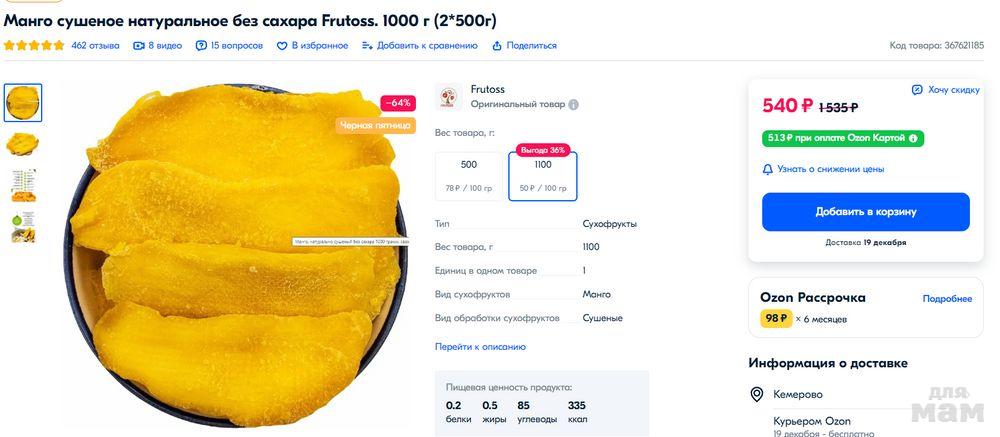This screenshot has width=1000, height=437.
Task: Click the 'Добавить к сравнению' compare icon
Action: (x=367, y=46)
